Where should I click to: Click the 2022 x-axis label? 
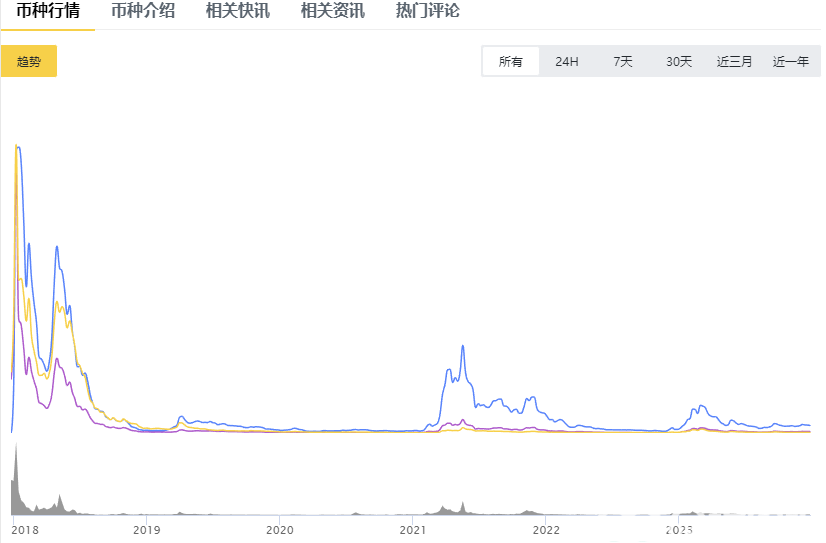tap(546, 529)
